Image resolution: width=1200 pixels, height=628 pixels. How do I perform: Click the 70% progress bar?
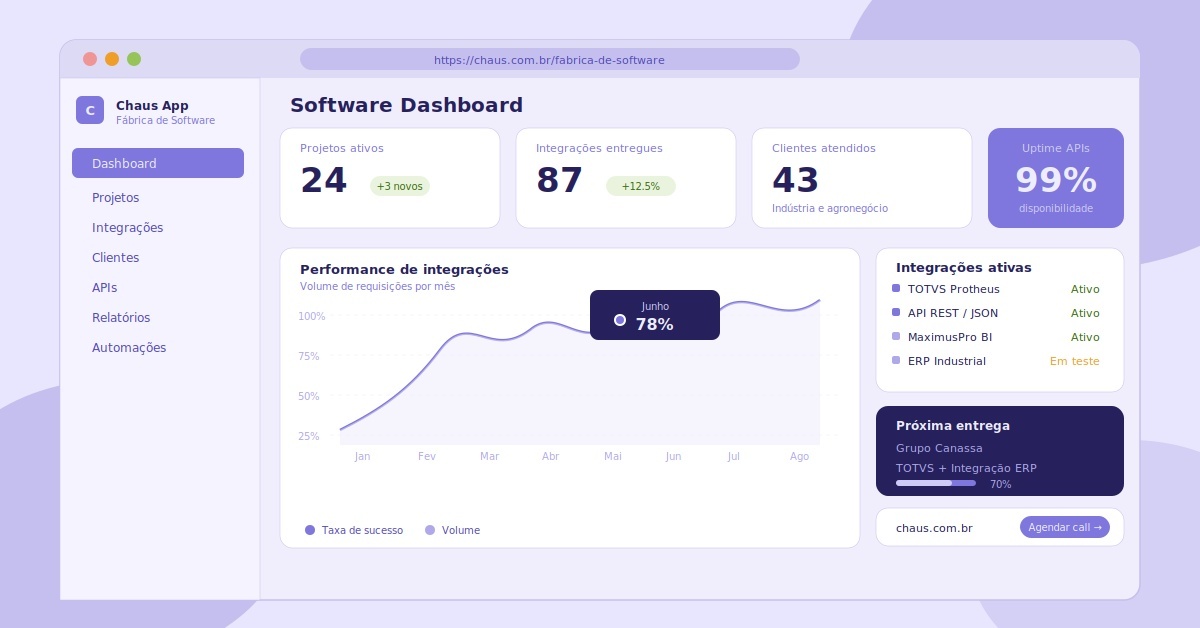coord(935,483)
